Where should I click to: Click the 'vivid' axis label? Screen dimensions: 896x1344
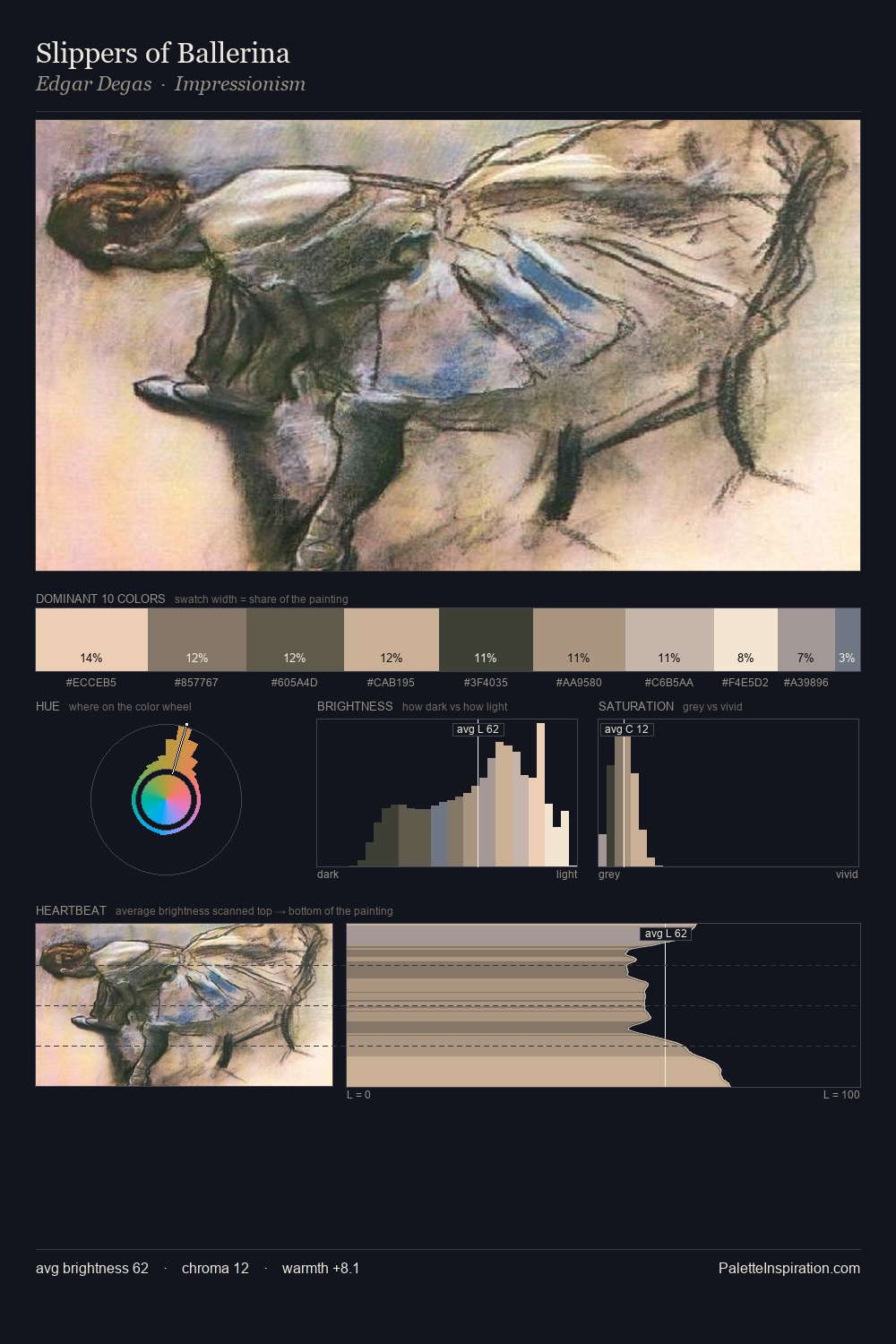[x=847, y=874]
